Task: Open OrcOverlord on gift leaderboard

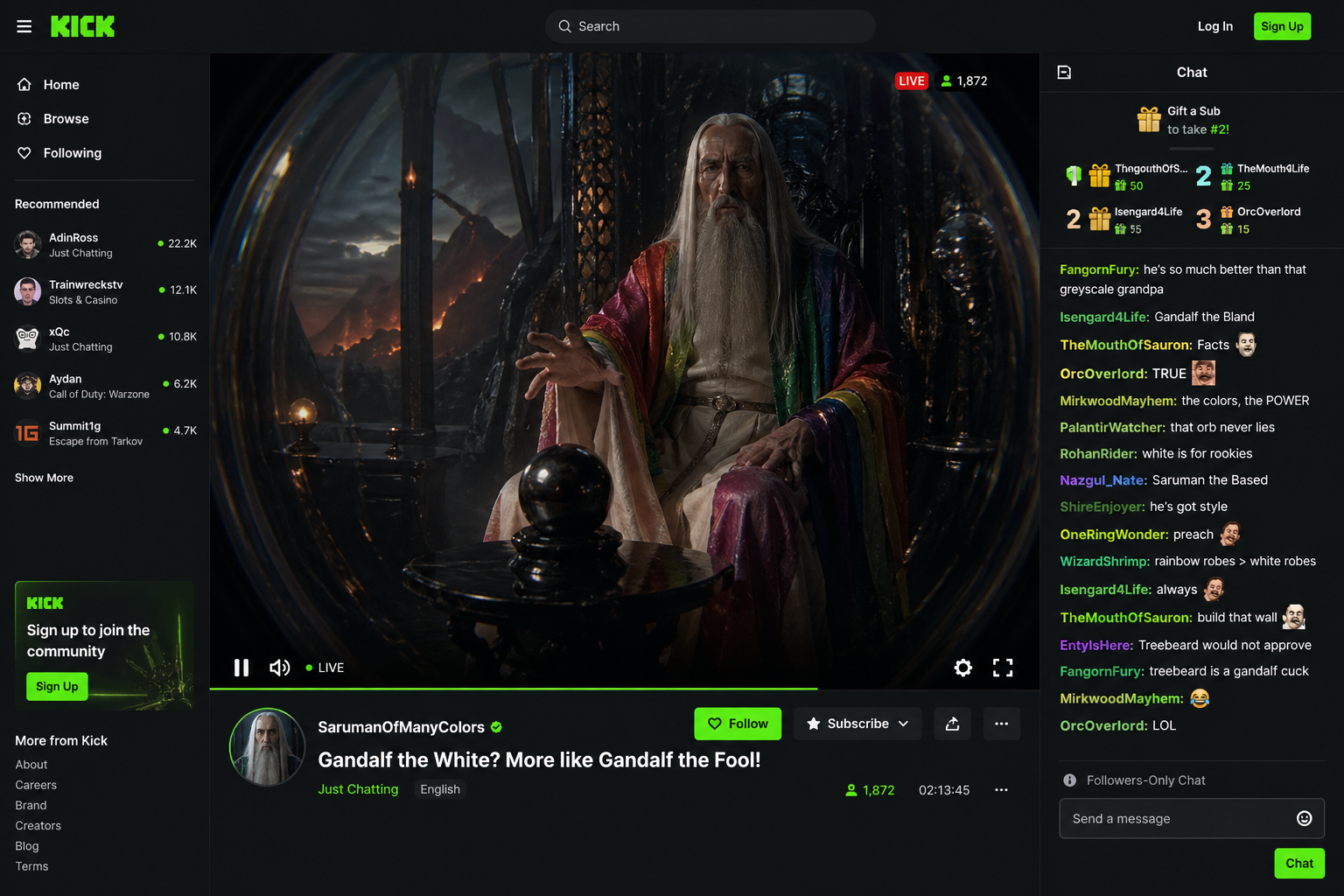Action: tap(1269, 212)
